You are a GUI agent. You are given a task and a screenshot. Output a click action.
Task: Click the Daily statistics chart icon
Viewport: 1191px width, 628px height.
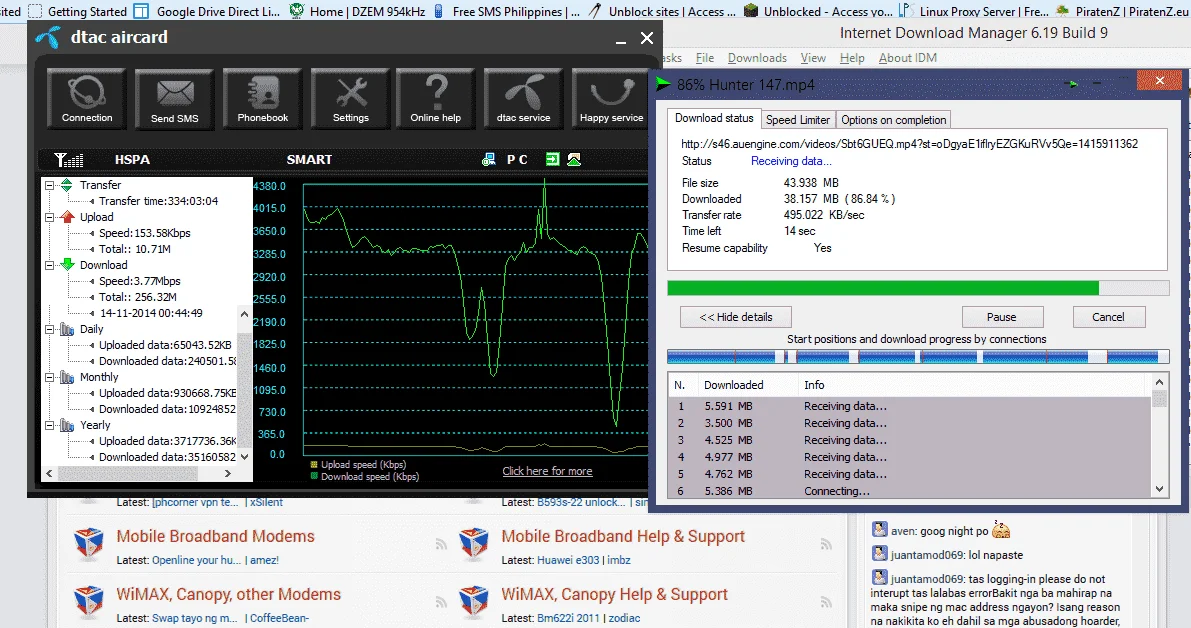pos(67,329)
